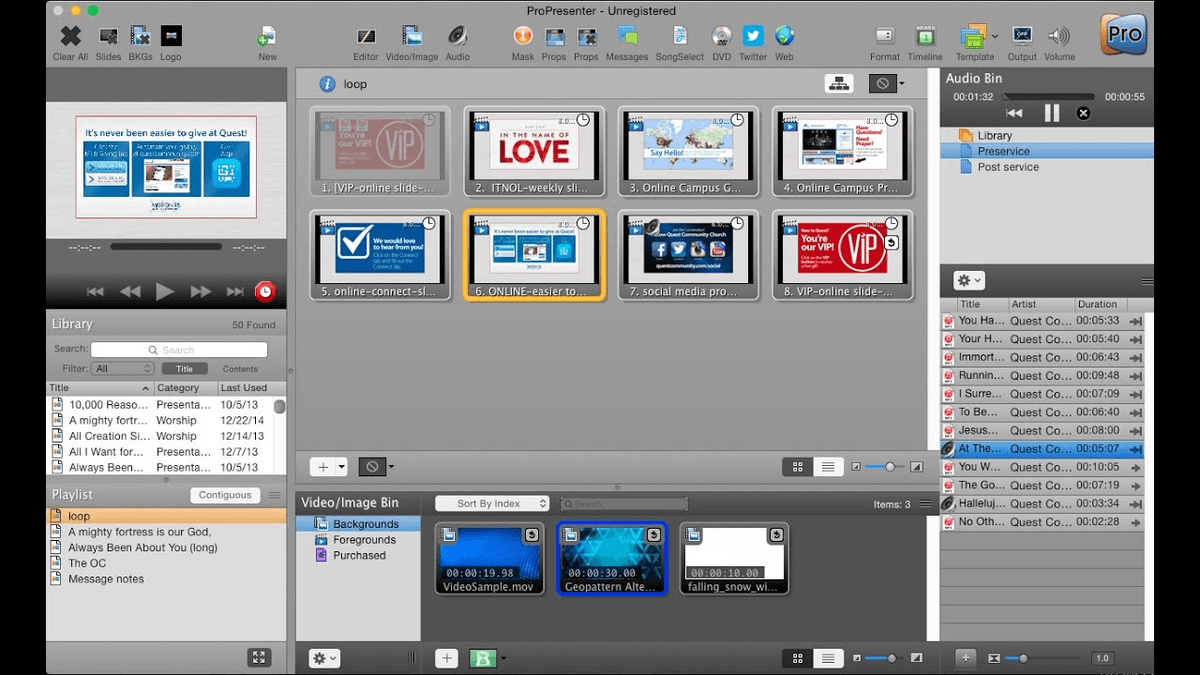Viewport: 1200px width, 675px height.
Task: Open the DVD tool in toolbar
Action: coord(721,37)
